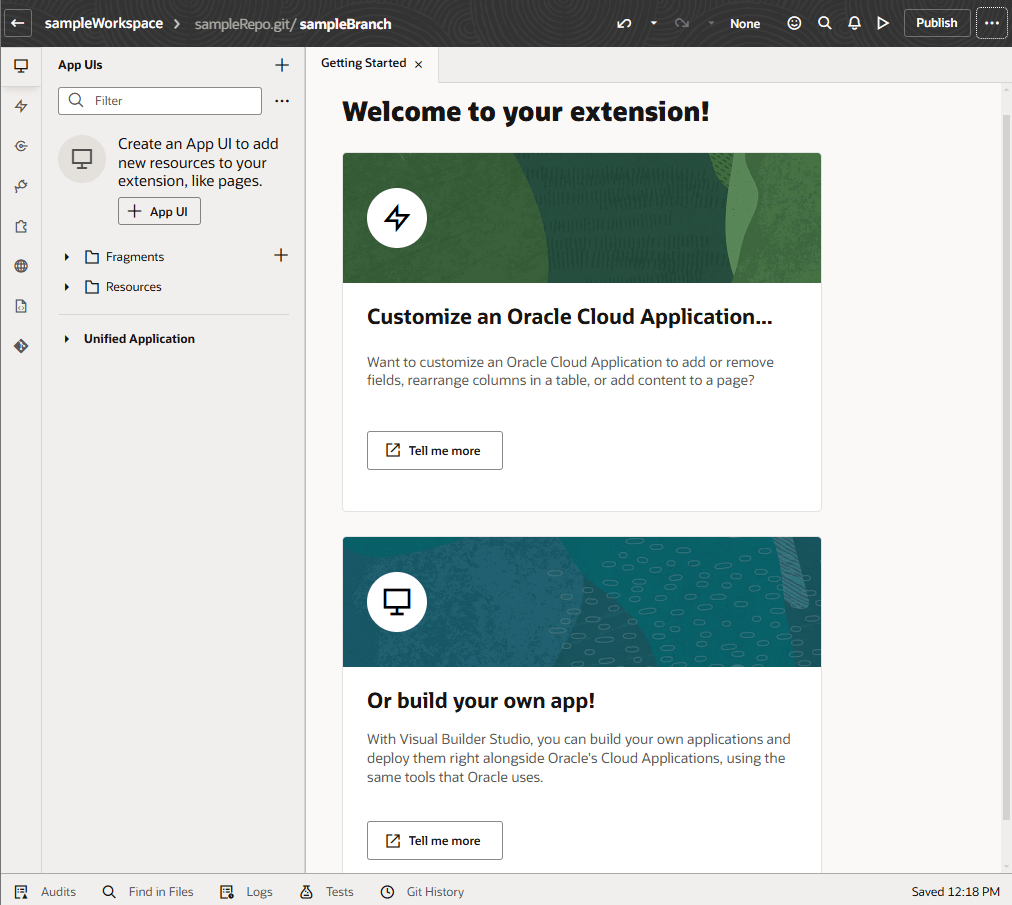
Task: Expand the Resources folder
Action: 66,286
